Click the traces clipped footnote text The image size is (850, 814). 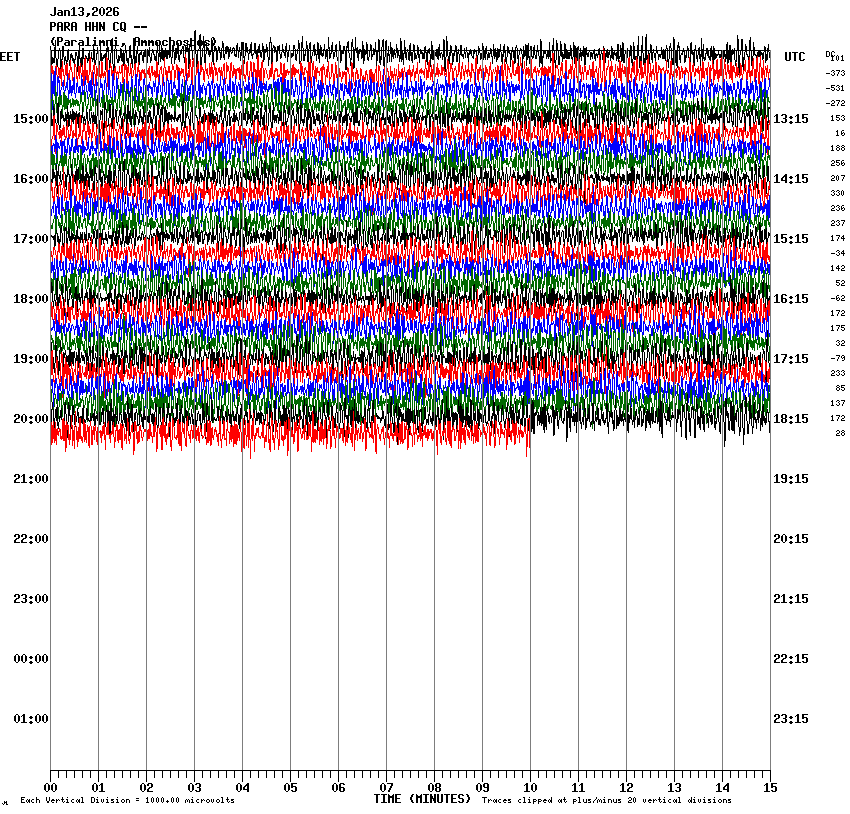[606, 801]
